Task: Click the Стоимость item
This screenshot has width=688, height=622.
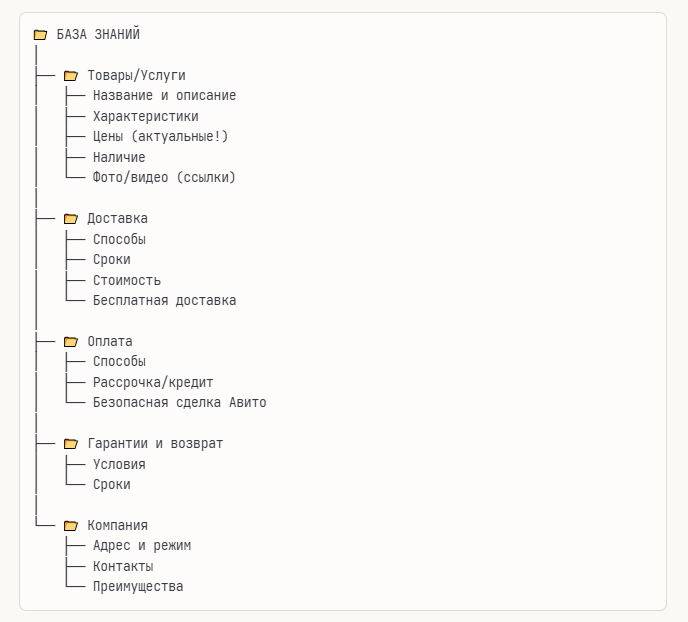Action: (127, 281)
